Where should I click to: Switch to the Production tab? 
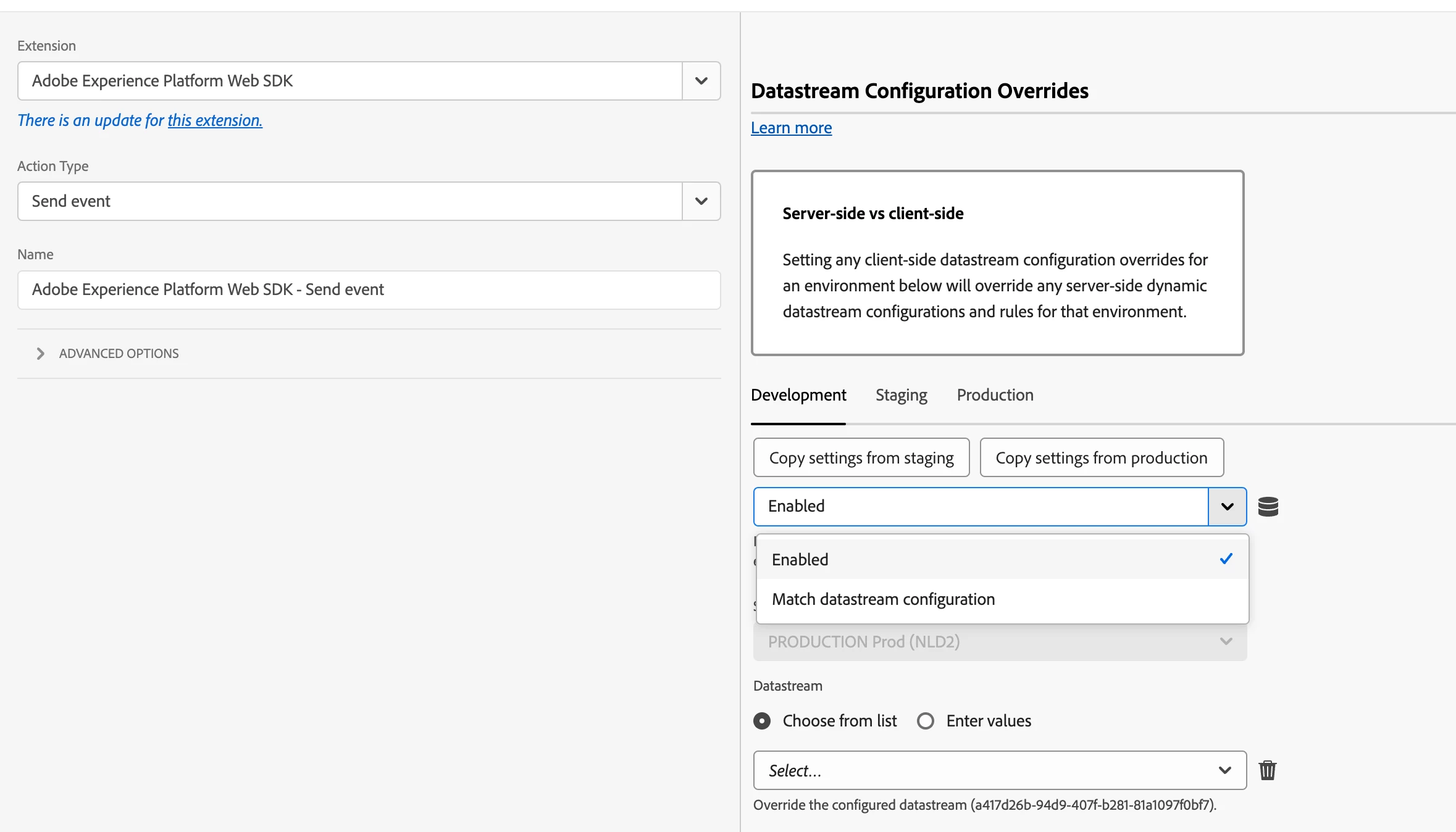point(995,395)
